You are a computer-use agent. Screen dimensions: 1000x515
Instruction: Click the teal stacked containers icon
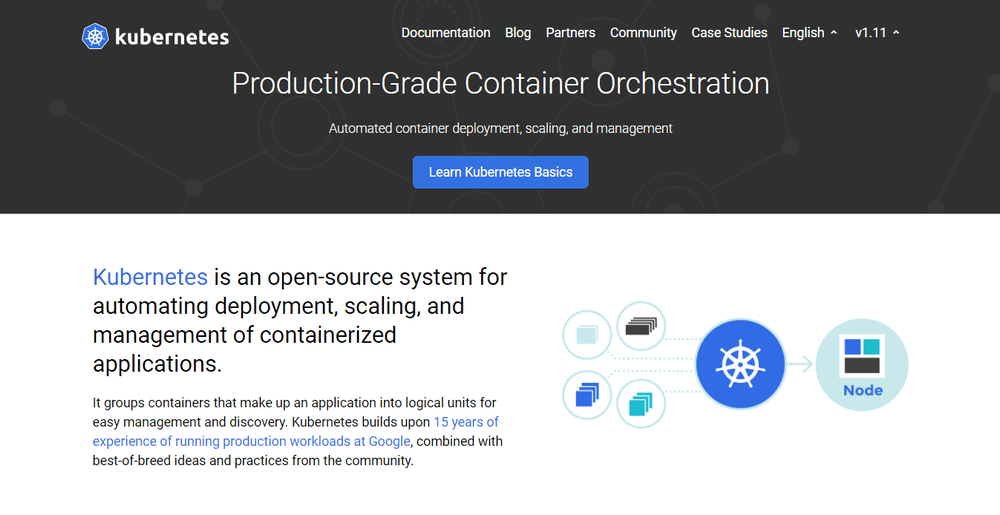641,403
